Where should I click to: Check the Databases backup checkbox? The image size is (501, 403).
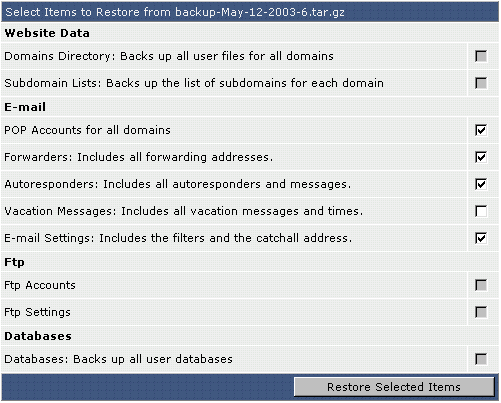pos(481,359)
